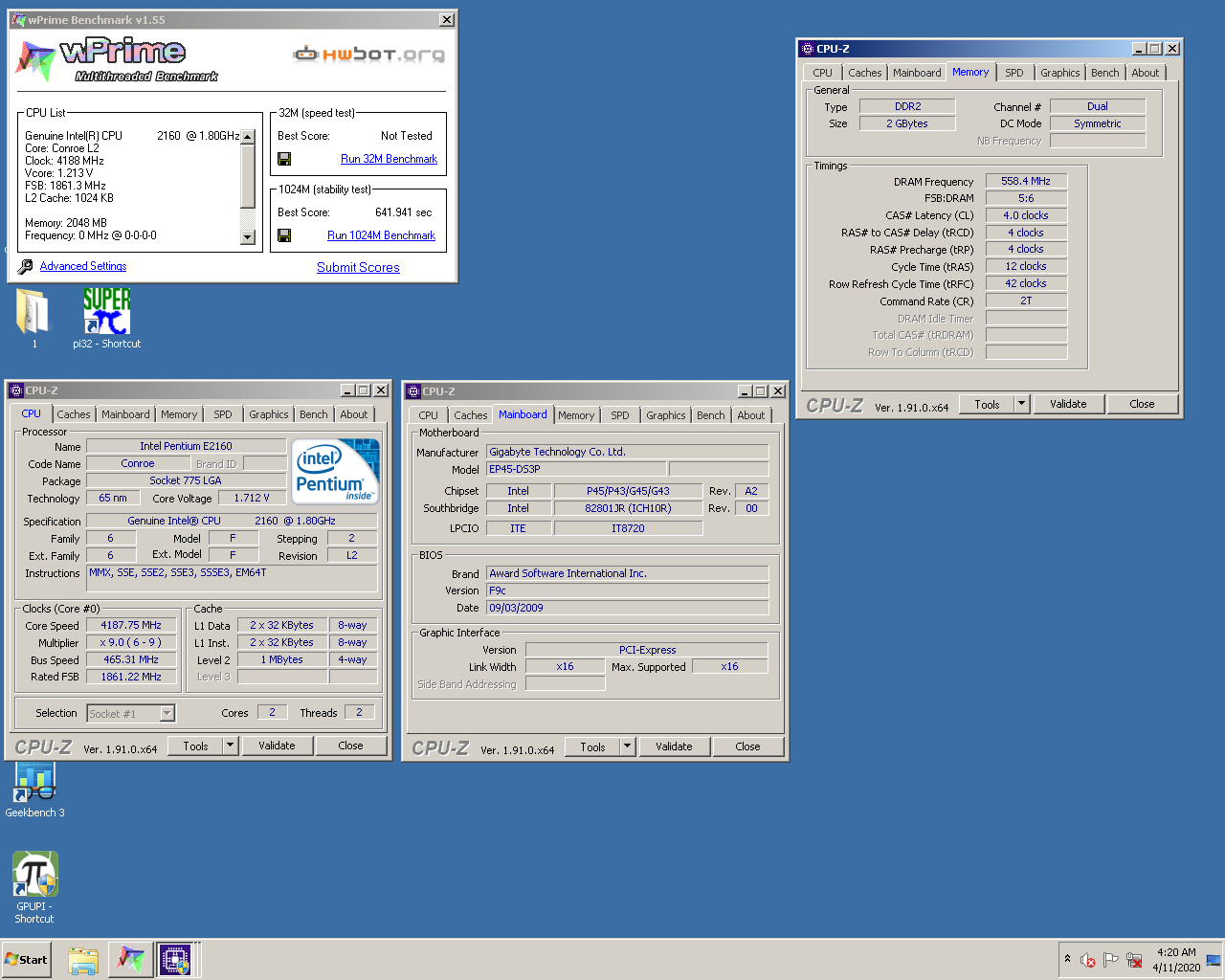Screen dimensions: 1225x980
Task: Click Close button in CPU window
Action: [350, 746]
